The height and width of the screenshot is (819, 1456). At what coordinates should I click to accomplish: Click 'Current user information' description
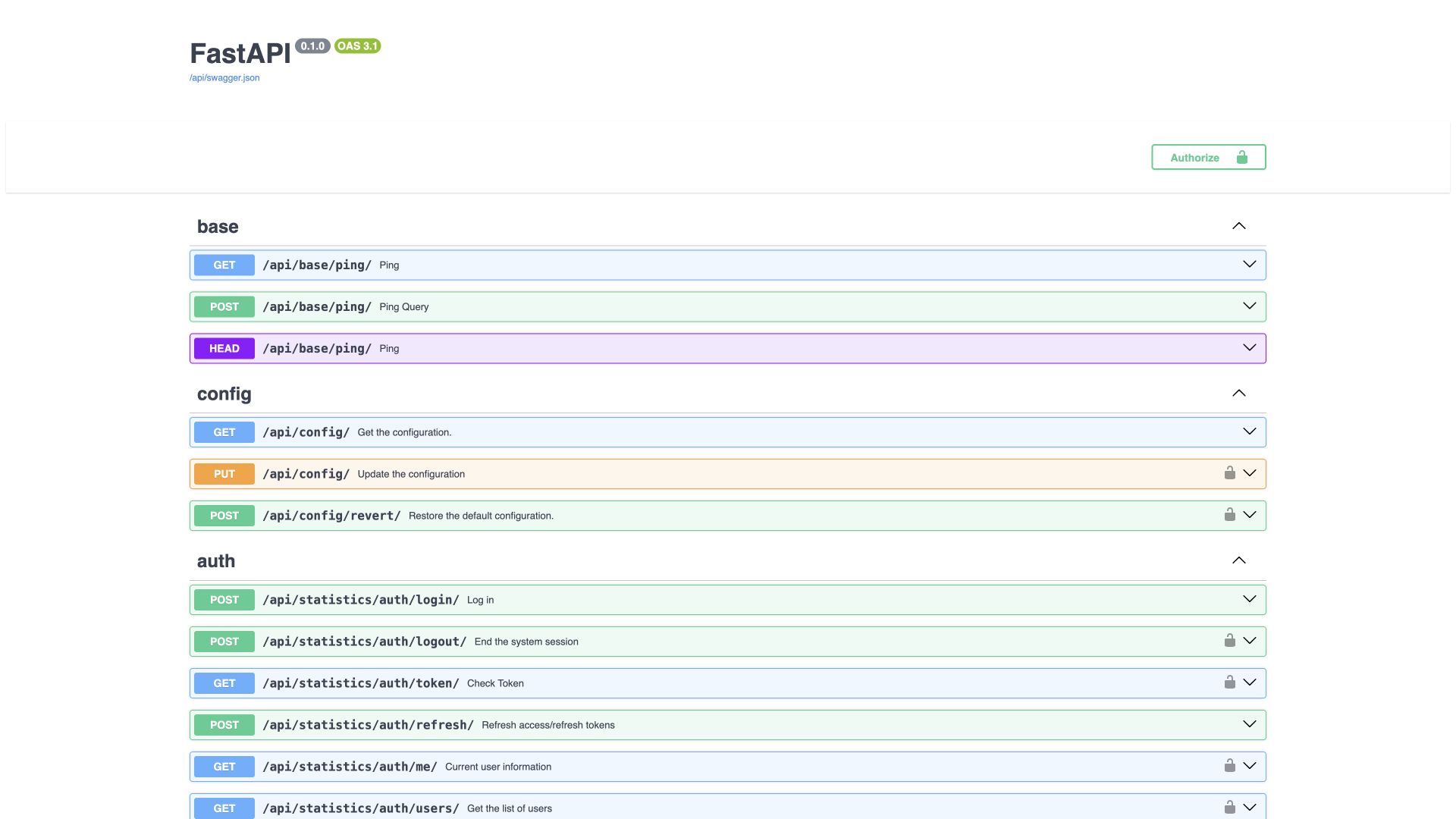coord(498,767)
